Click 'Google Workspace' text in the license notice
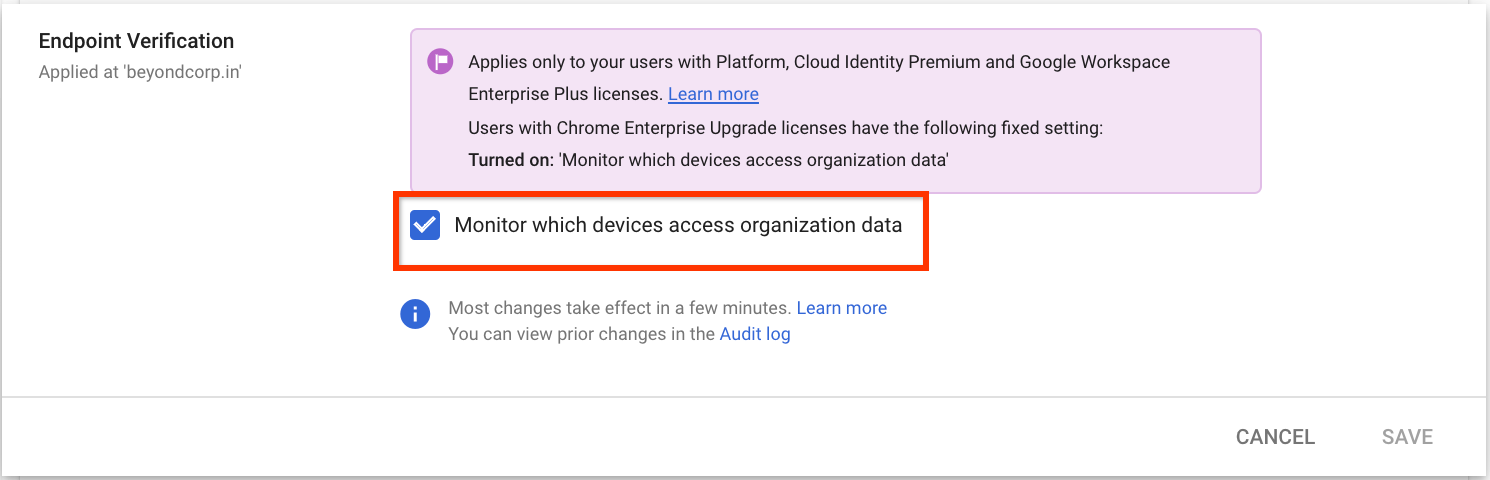This screenshot has width=1490, height=480. coord(1094,62)
